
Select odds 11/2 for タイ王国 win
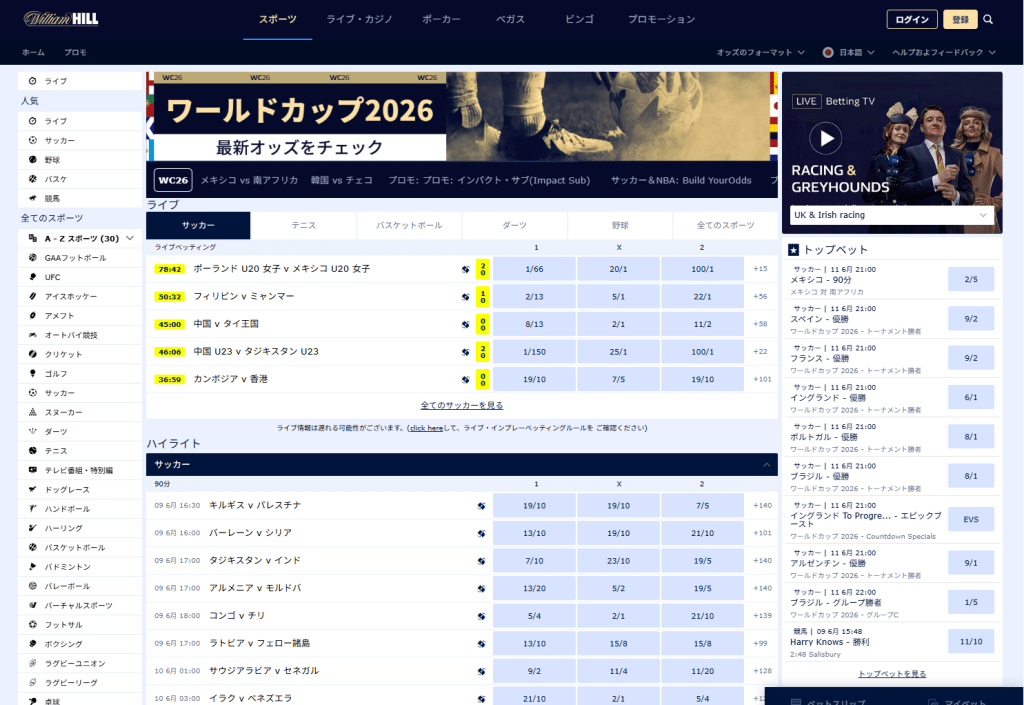coord(703,324)
